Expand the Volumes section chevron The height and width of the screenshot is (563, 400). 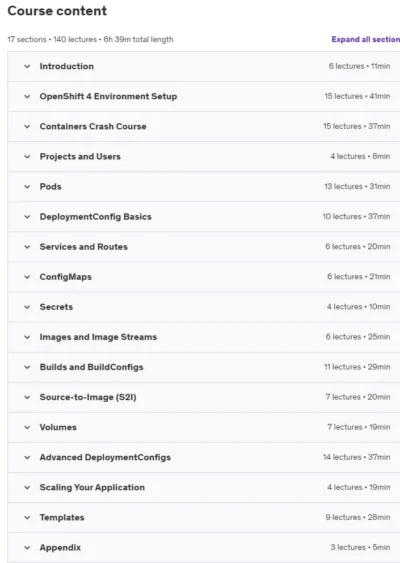click(x=27, y=428)
